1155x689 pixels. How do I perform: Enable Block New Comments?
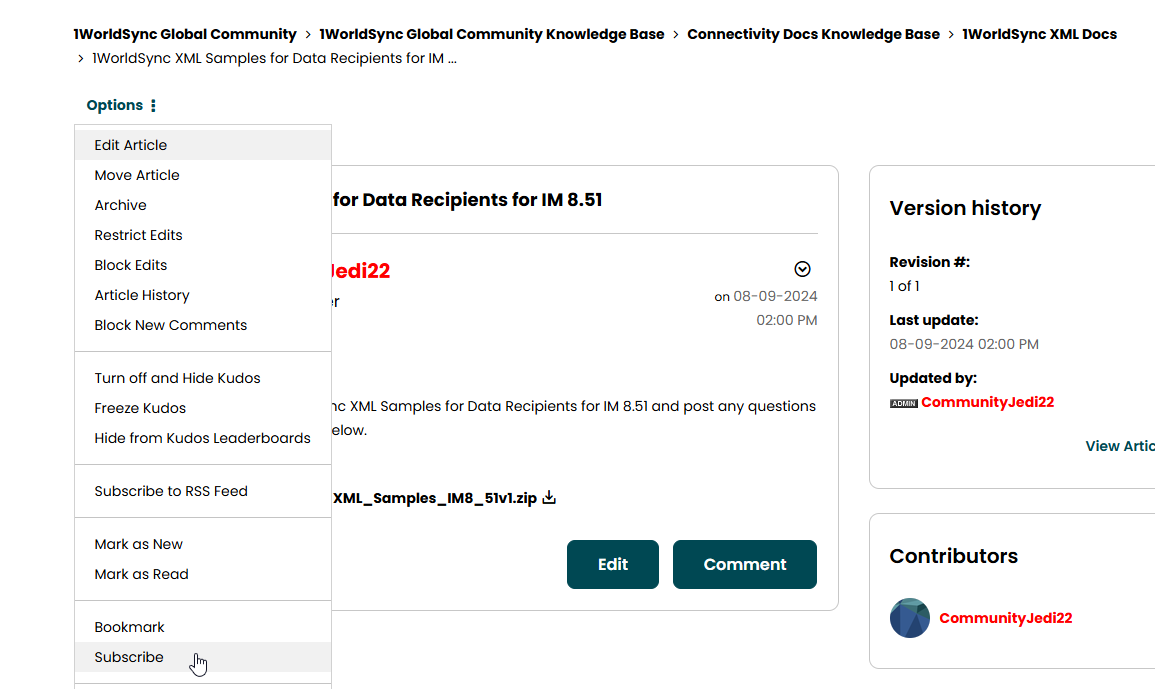170,324
